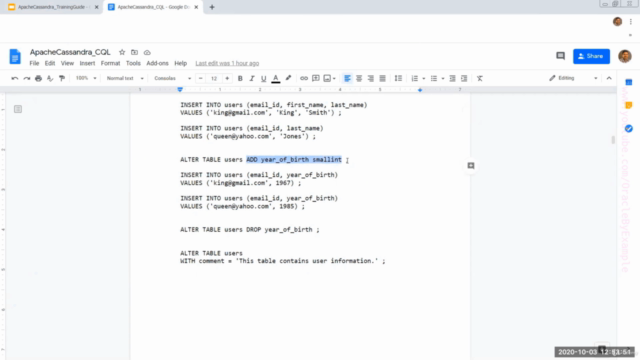Click the Undo icon in the toolbar
This screenshot has height=360, width=640.
coord(15,78)
